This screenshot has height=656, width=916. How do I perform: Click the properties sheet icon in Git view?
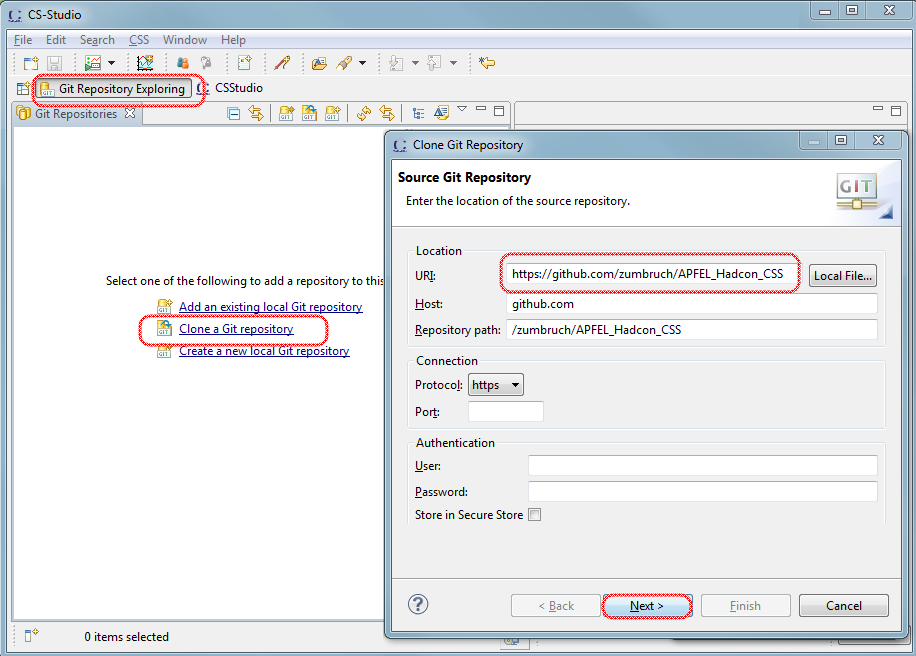(x=442, y=113)
